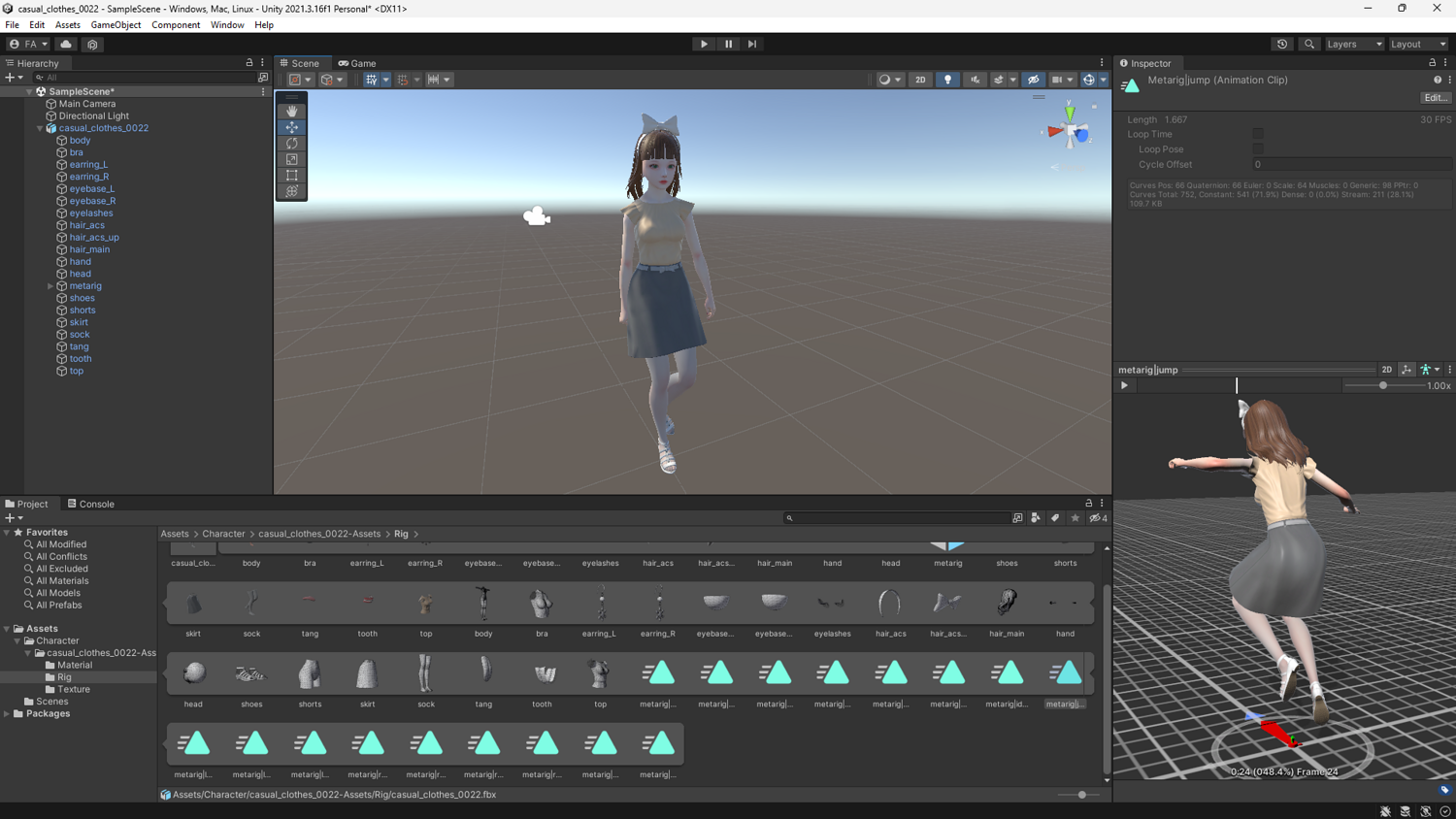Open the cloud services icon
1456x819 pixels.
click(66, 44)
